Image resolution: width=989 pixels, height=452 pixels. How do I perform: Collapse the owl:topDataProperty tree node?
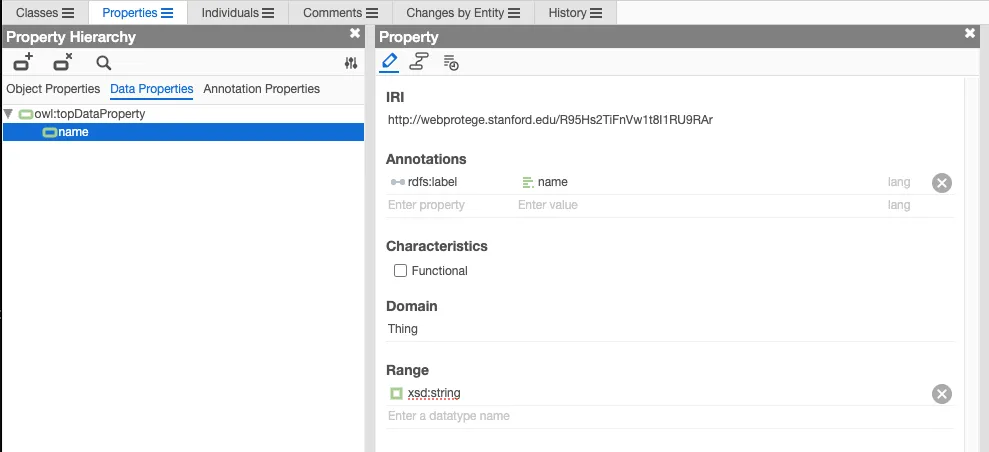tap(8, 114)
